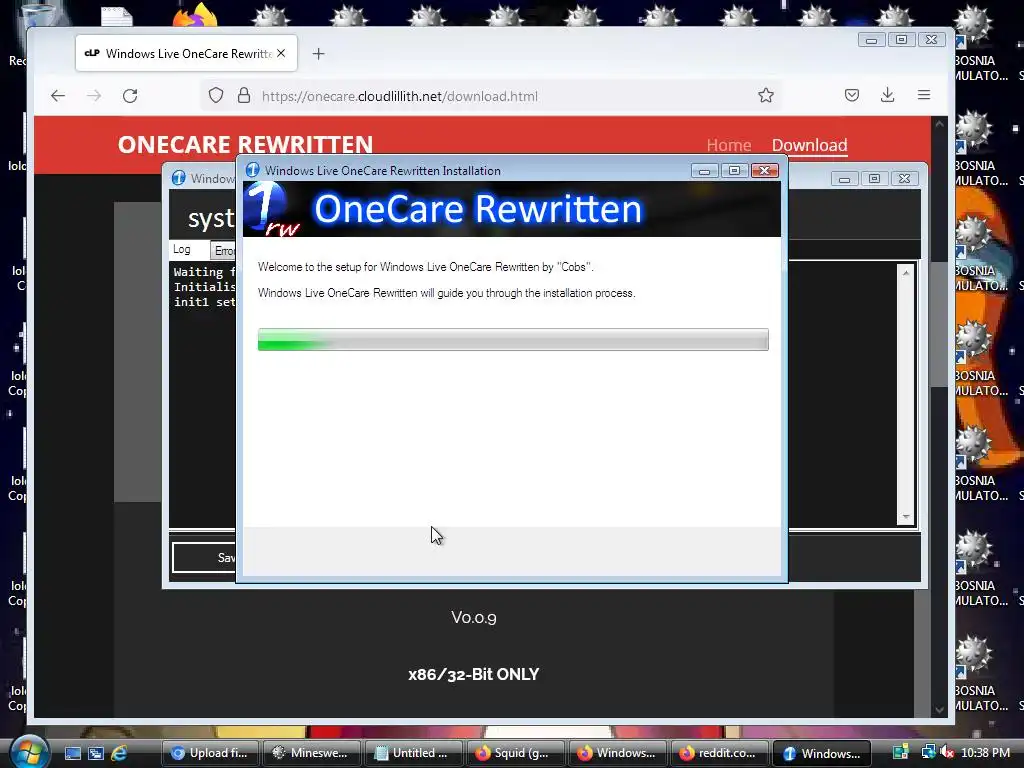Switch to Upload fi... taskbar button

[209, 753]
